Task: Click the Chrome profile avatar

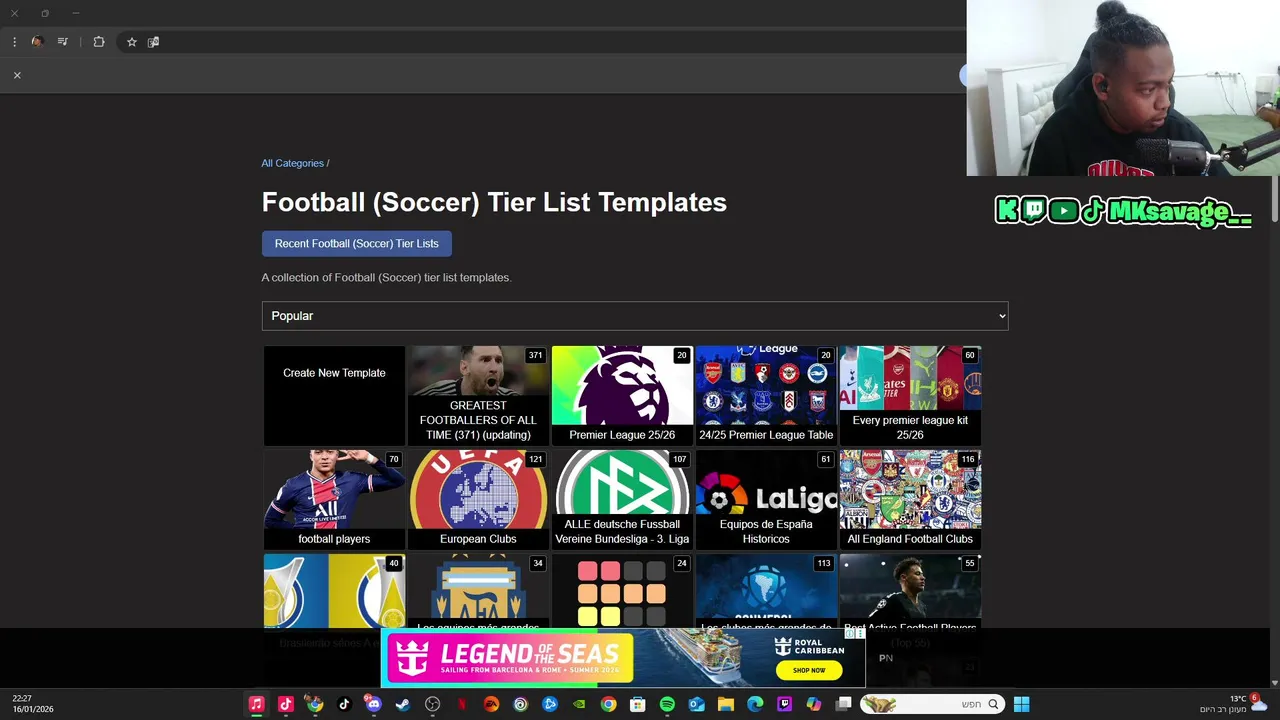Action: (37, 42)
